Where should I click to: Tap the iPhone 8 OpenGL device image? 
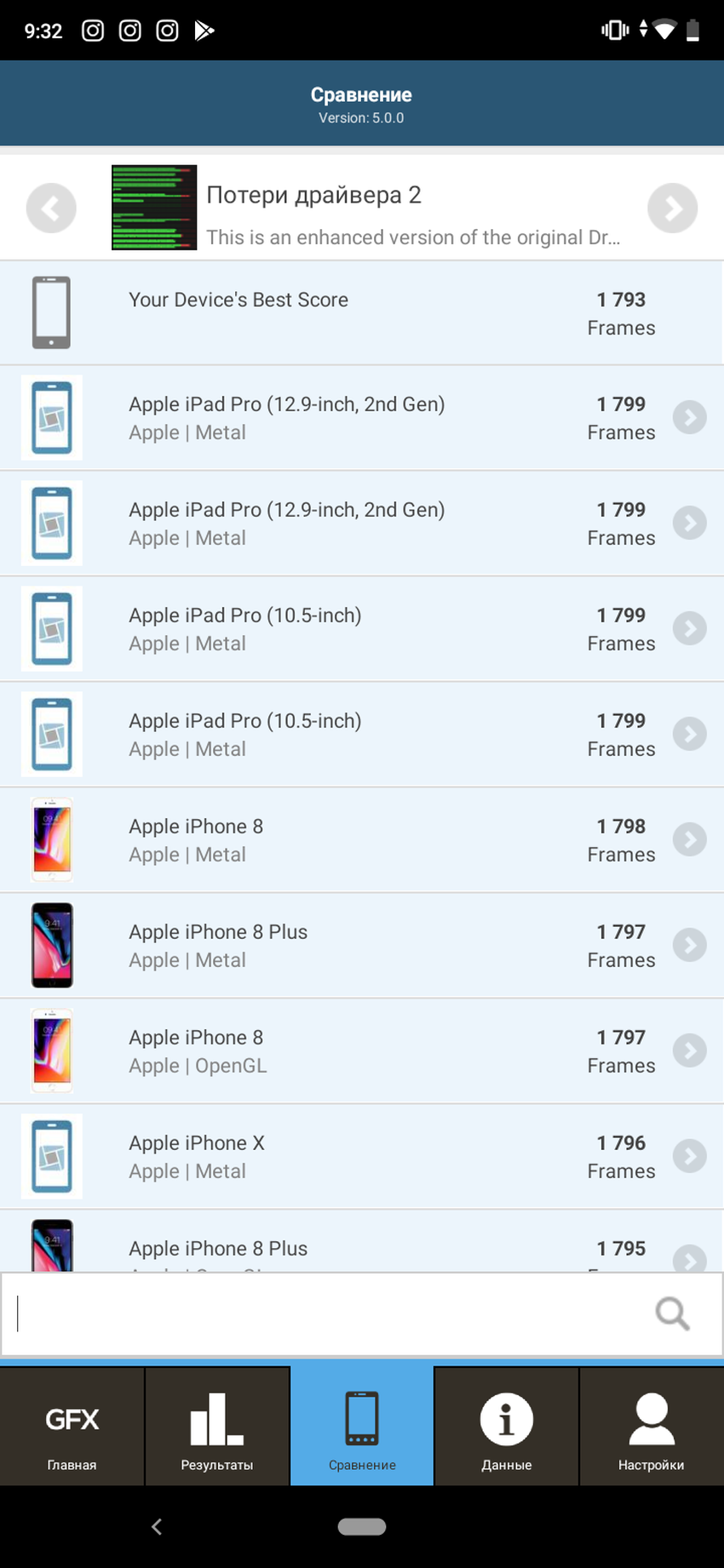click(52, 1050)
